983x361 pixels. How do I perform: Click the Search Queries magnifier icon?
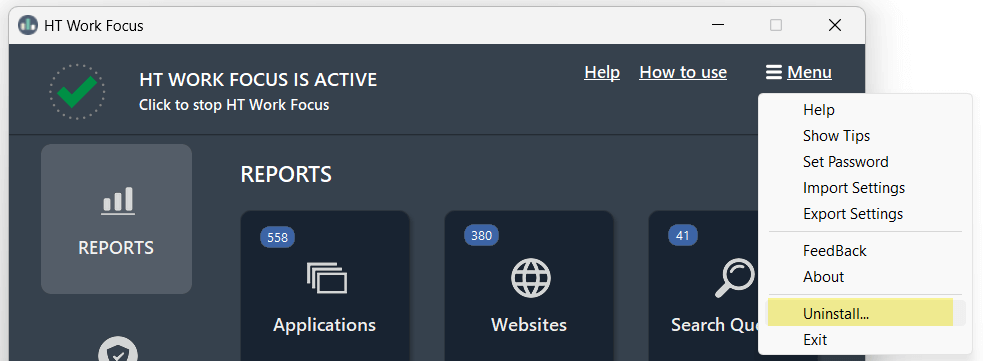735,278
